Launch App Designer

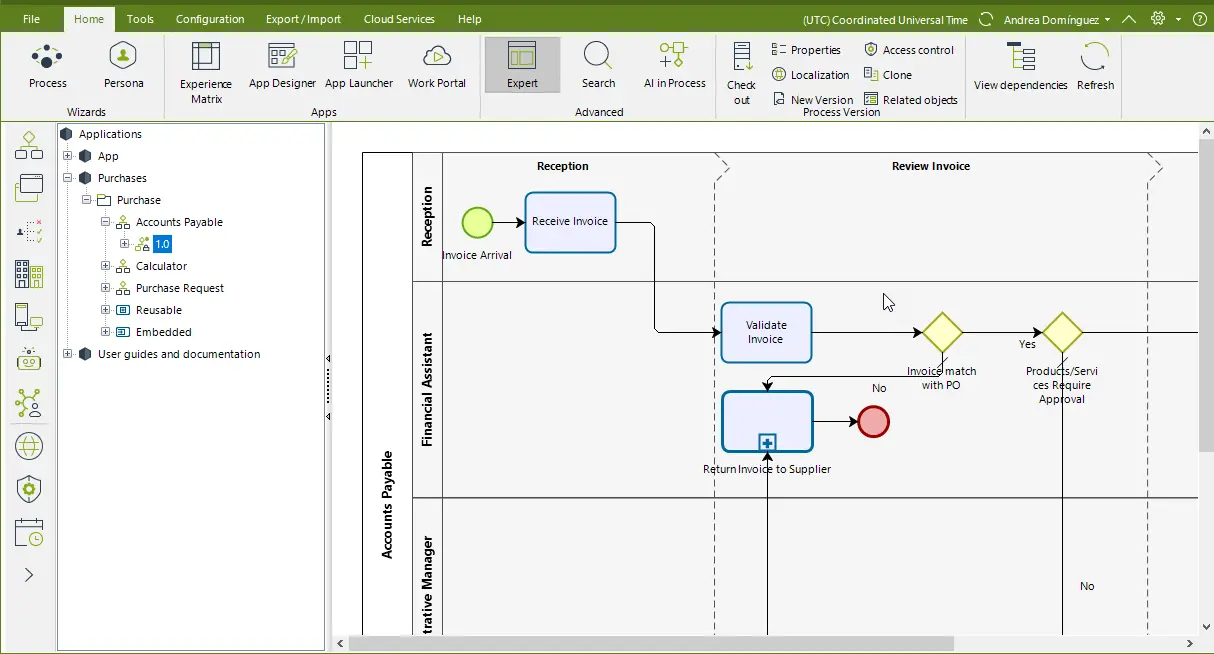pos(282,66)
